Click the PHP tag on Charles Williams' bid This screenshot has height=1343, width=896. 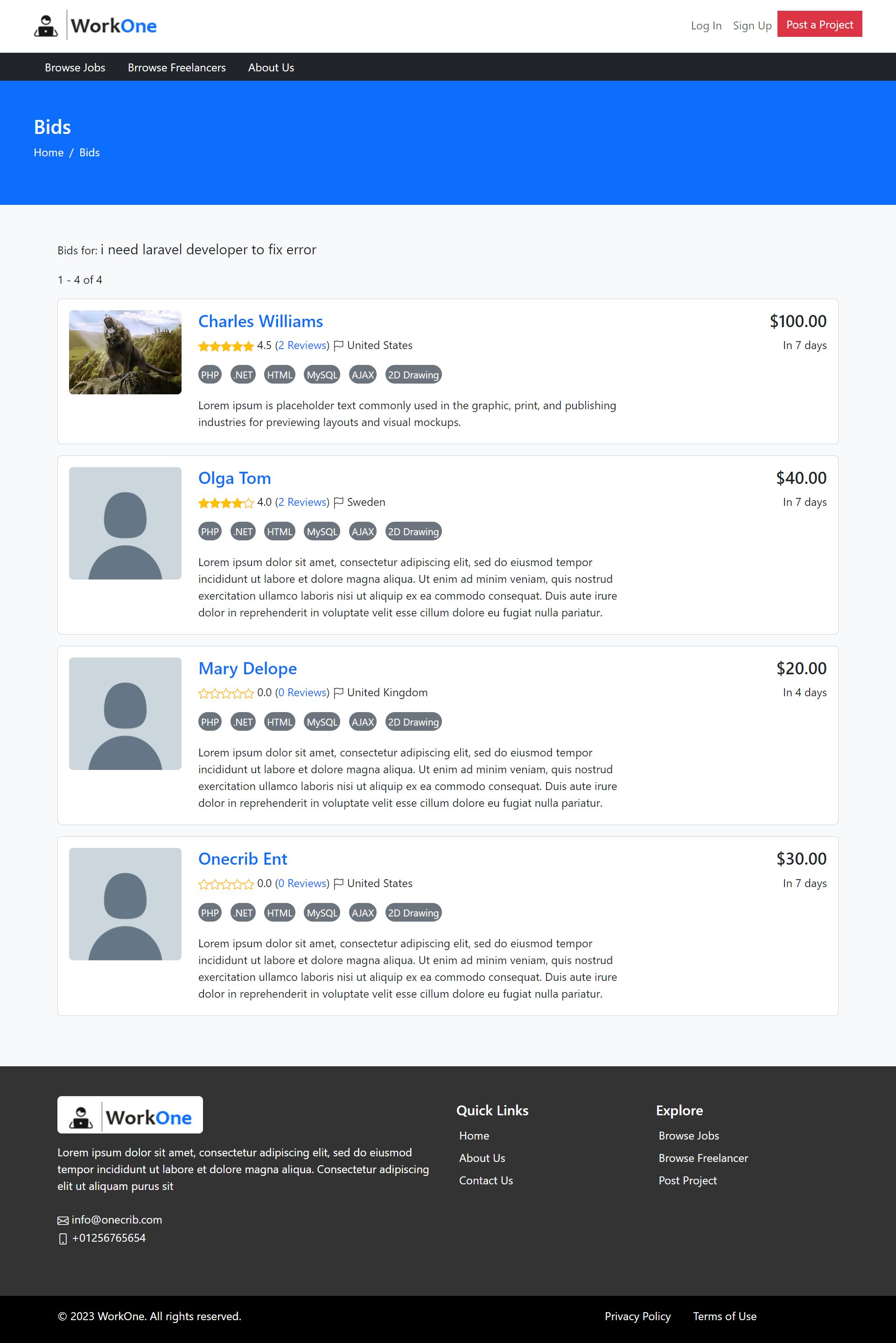click(210, 375)
